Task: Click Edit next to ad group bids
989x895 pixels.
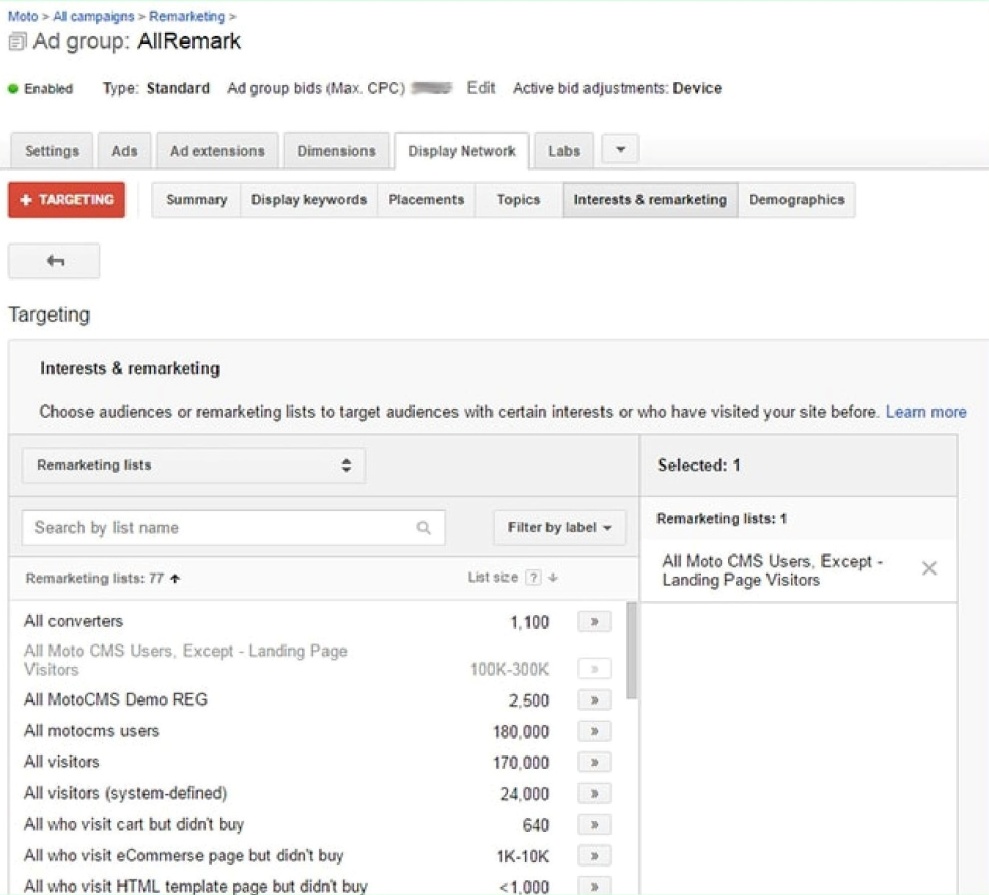Action: coord(481,88)
